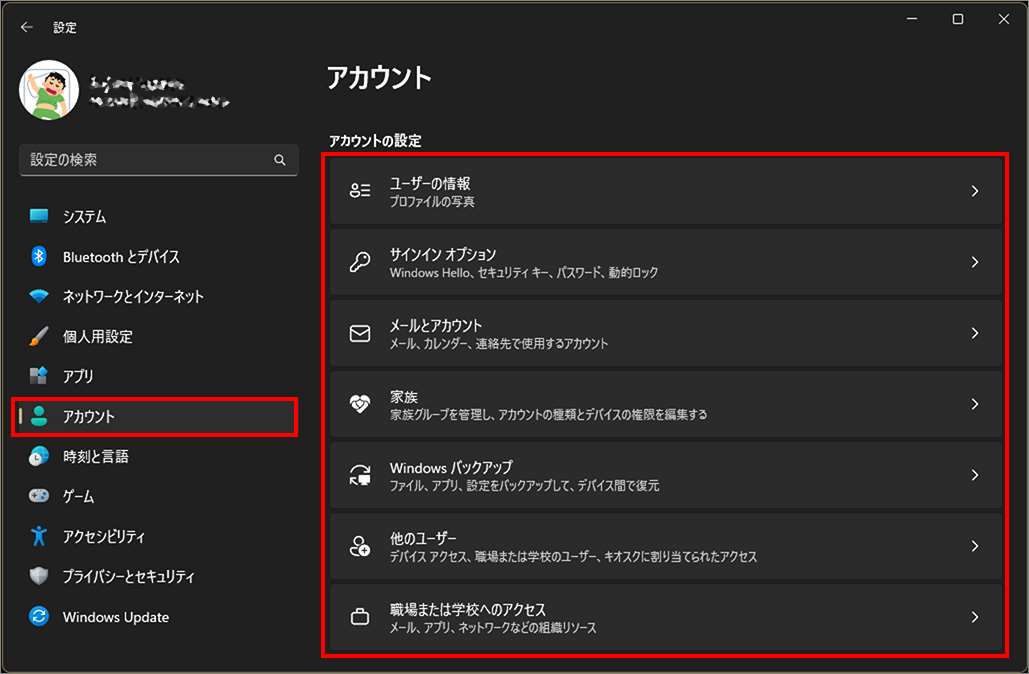The image size is (1029, 674).
Task: Click the chevron on 家族 row
Action: [x=975, y=404]
